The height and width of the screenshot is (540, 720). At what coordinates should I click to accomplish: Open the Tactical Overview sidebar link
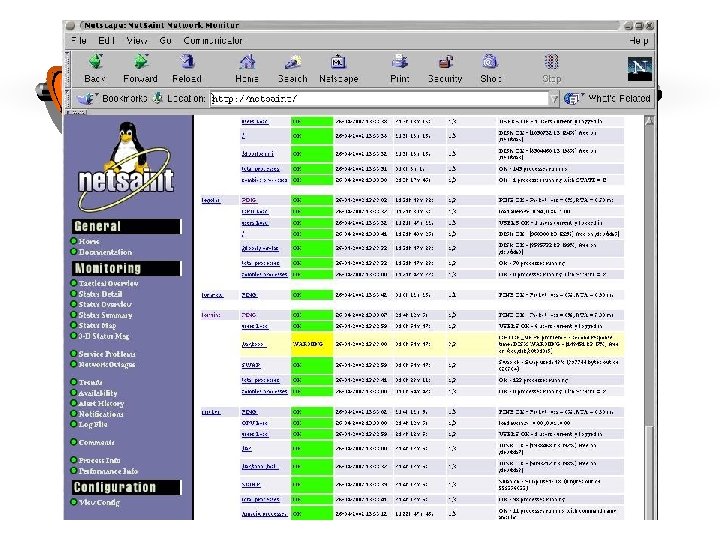108,283
